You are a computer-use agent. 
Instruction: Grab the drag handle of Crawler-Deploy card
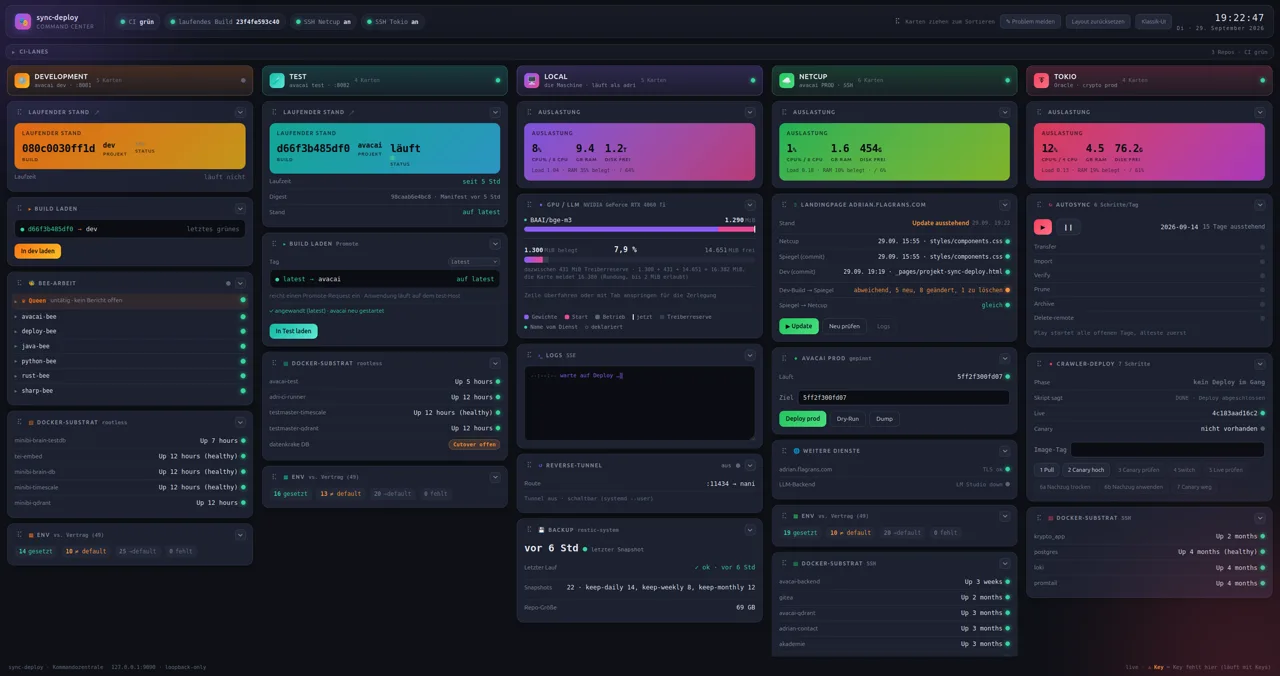point(1040,363)
